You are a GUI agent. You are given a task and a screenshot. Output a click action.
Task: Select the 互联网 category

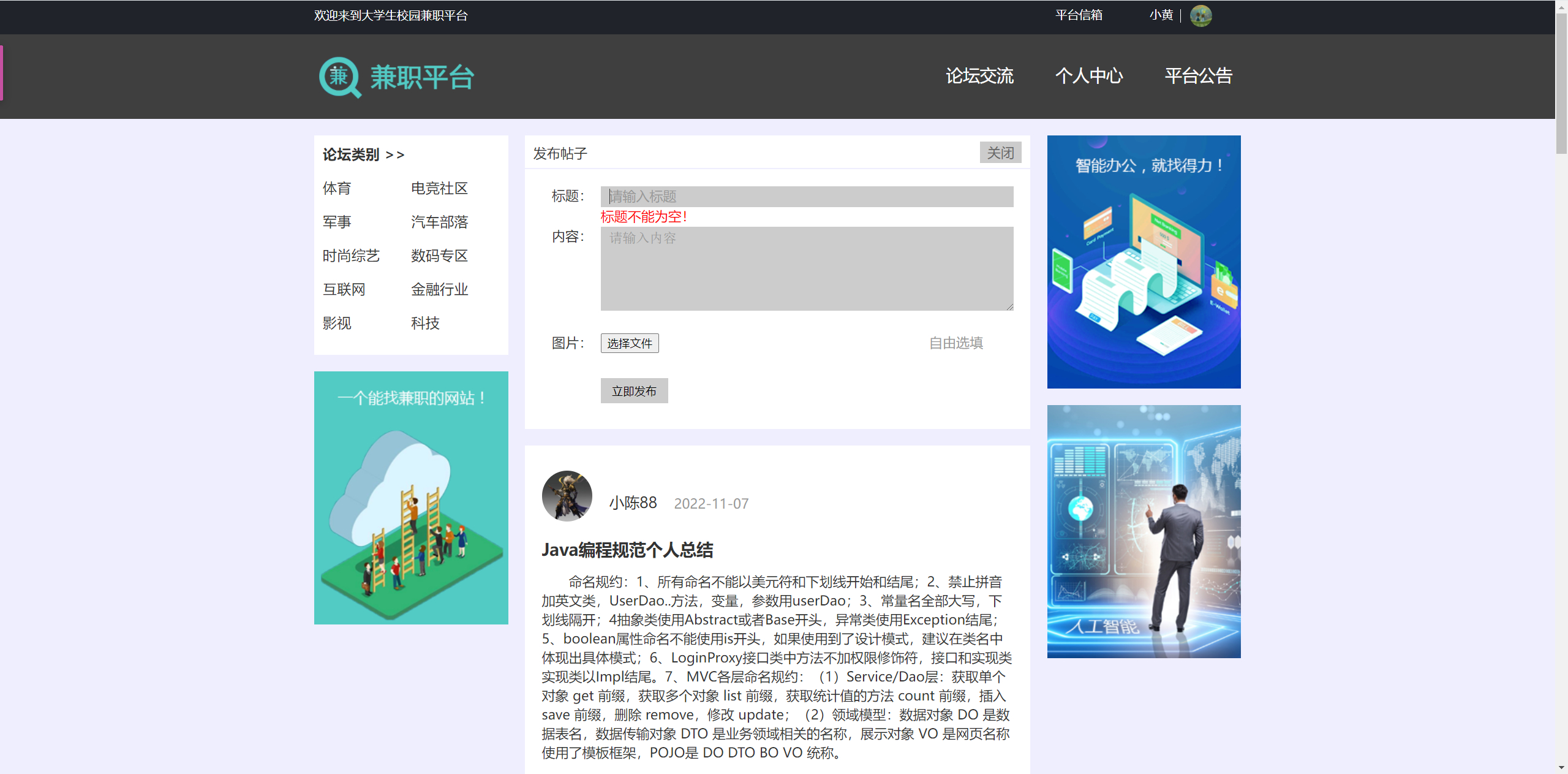click(x=344, y=289)
